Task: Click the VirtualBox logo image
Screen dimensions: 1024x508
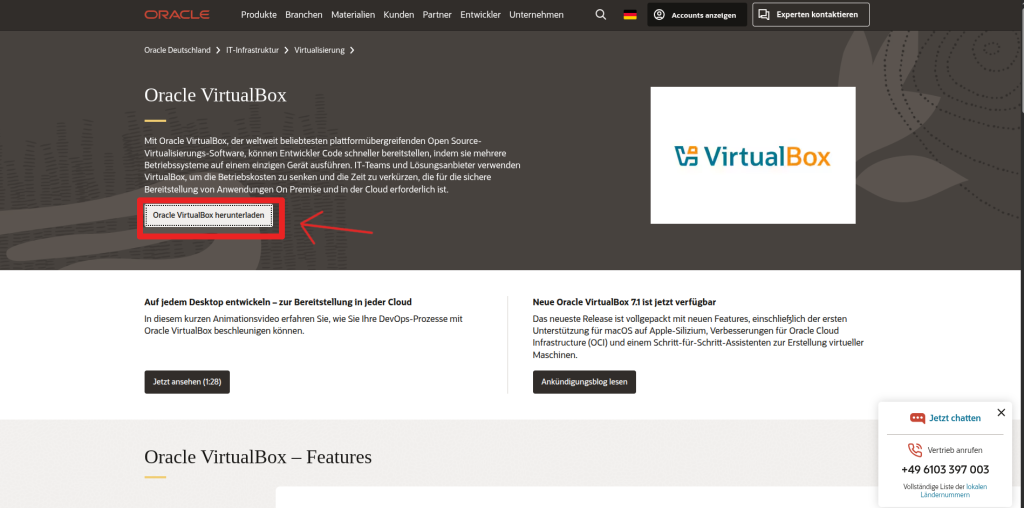Action: pyautogui.click(x=752, y=155)
